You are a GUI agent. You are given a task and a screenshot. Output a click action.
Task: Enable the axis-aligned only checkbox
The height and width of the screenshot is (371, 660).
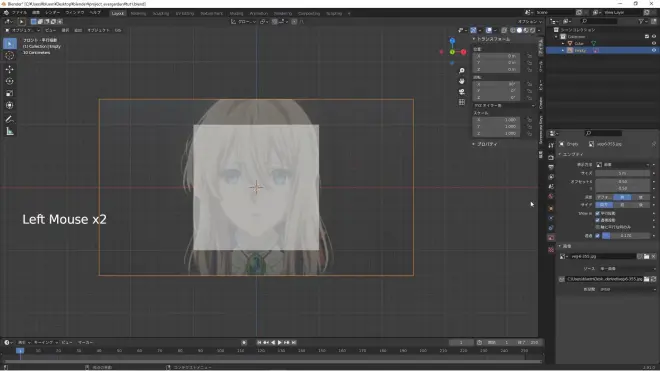point(597,227)
